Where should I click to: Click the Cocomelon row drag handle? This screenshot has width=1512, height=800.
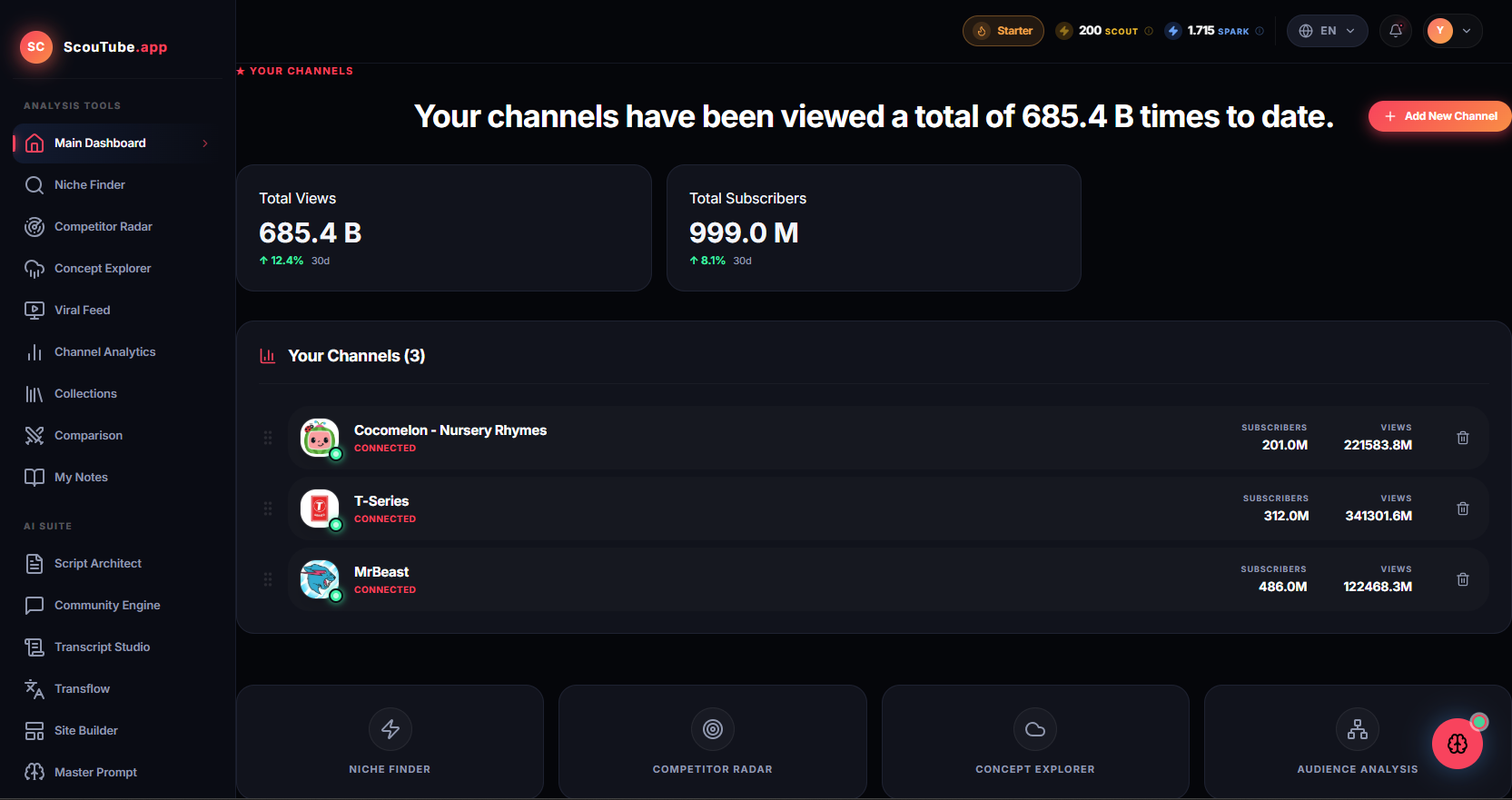click(268, 438)
